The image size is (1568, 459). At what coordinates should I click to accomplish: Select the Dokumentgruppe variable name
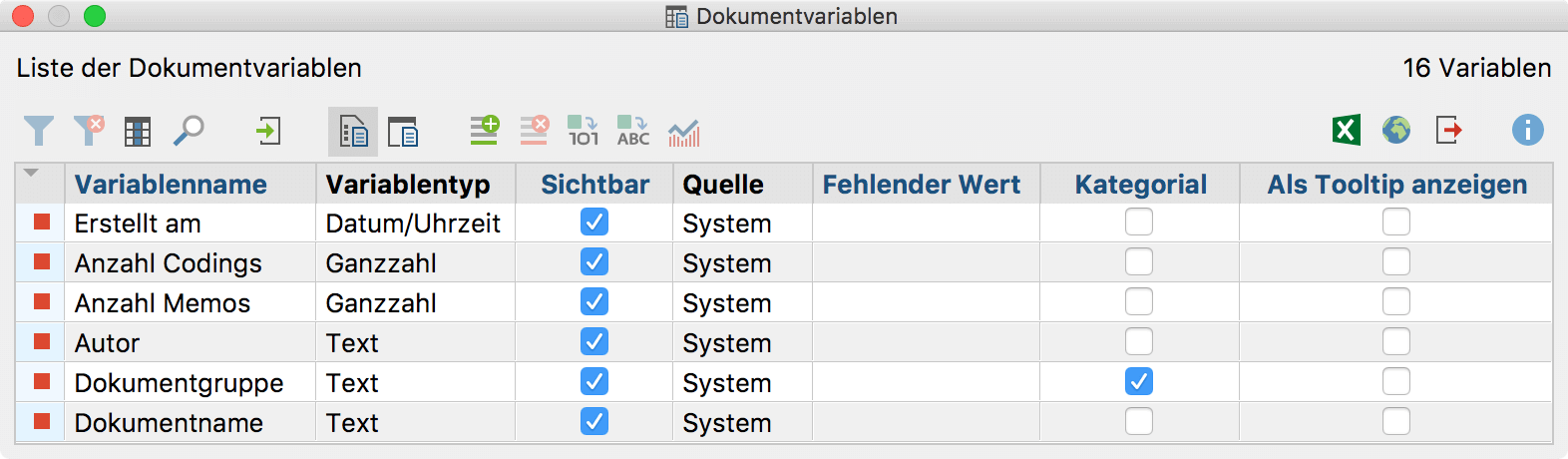click(180, 383)
